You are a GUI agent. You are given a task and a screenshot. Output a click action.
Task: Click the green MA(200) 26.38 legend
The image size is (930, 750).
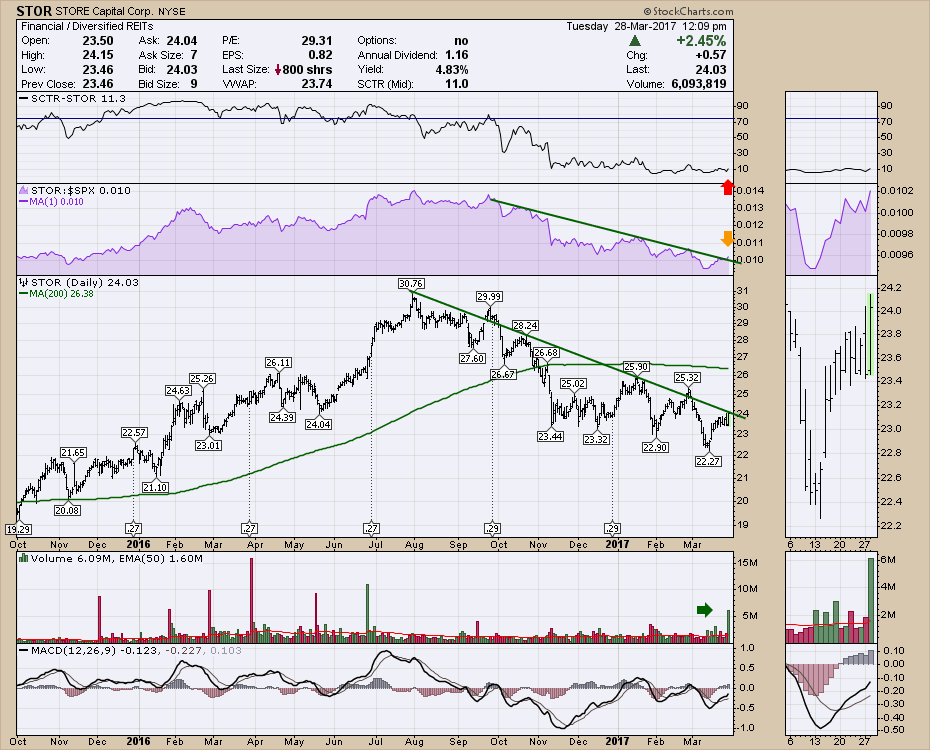click(x=56, y=293)
